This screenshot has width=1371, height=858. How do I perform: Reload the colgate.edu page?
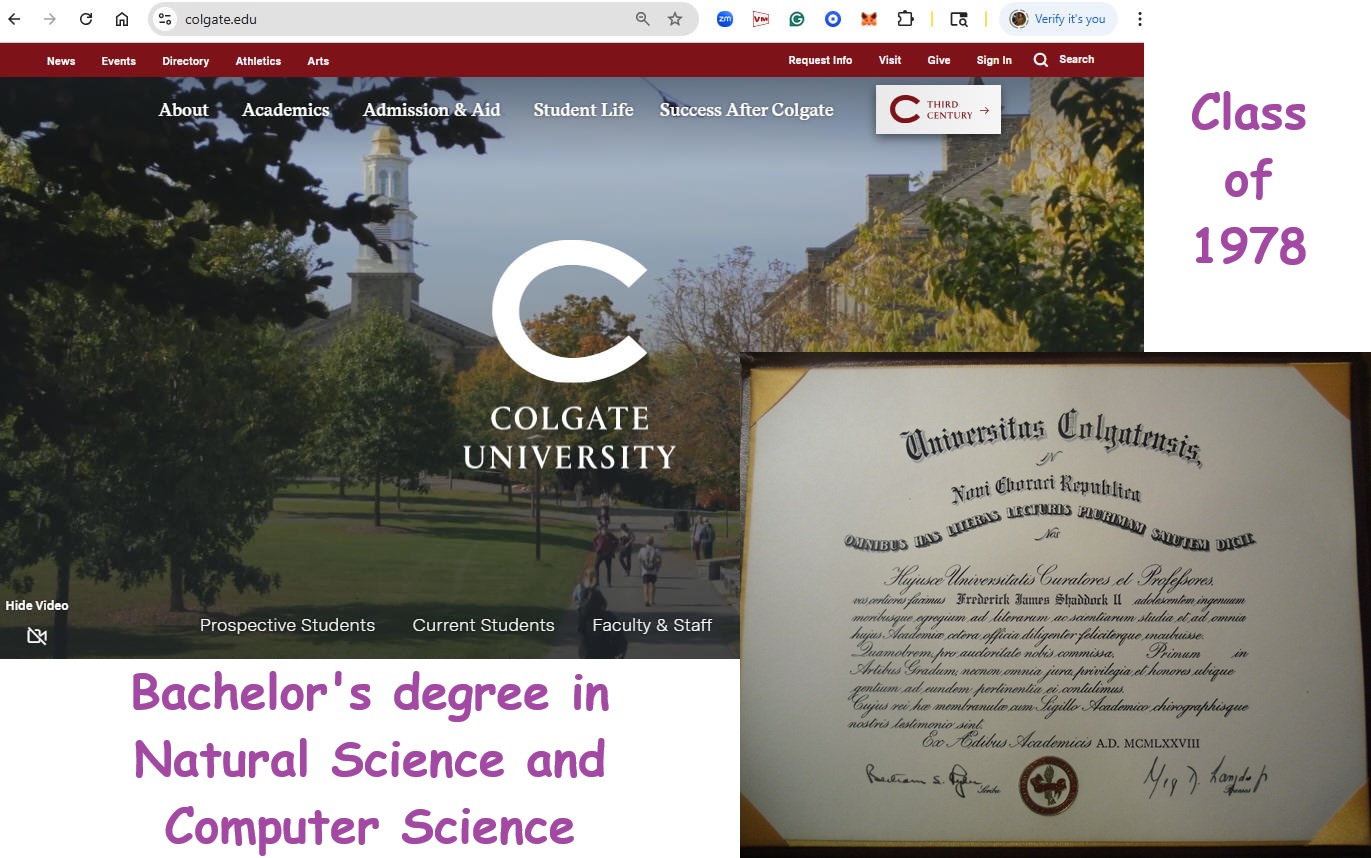click(86, 19)
